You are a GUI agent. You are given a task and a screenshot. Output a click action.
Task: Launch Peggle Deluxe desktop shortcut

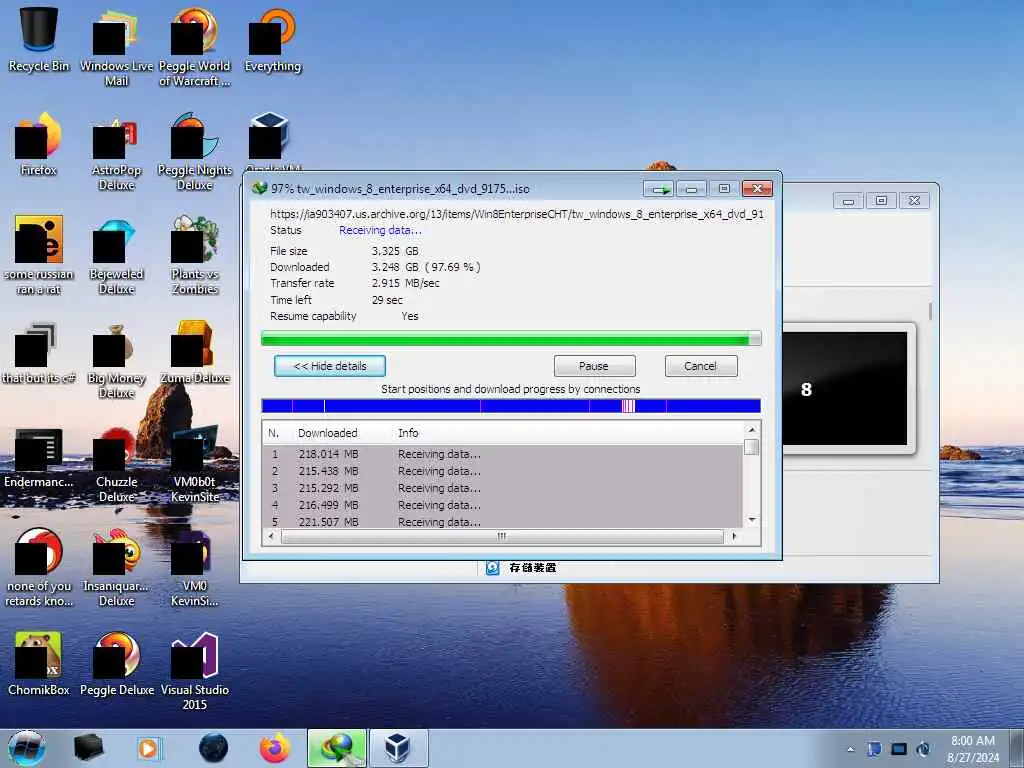click(116, 665)
